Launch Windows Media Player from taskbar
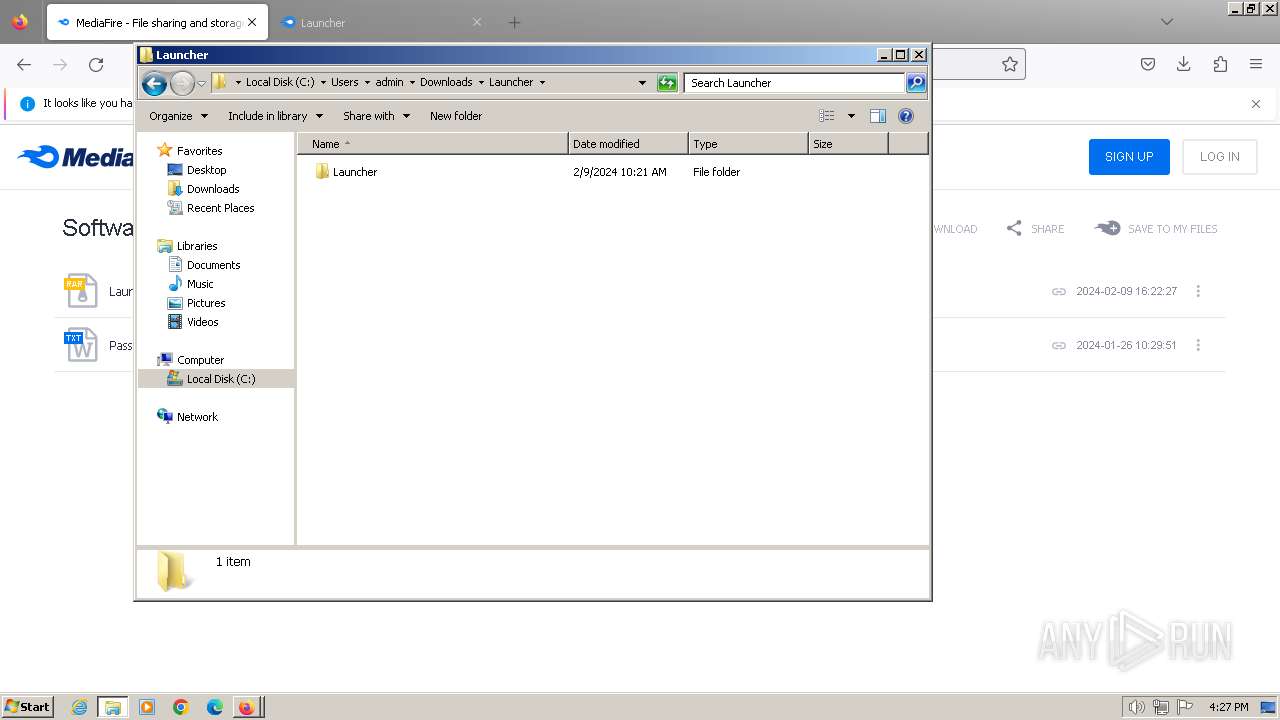Screen dimensions: 1280x720 click(147, 707)
